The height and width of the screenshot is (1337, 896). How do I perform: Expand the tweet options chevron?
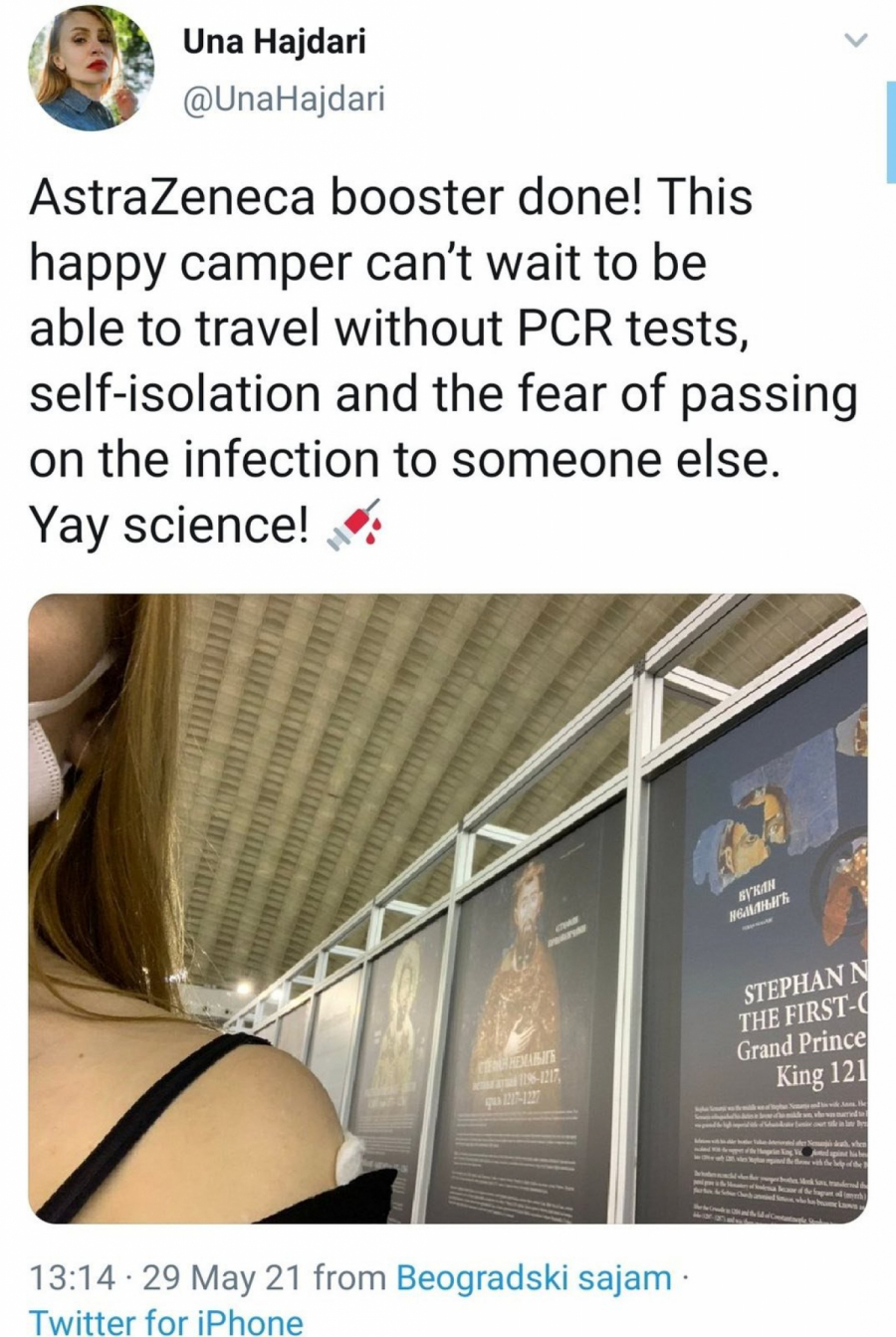pyautogui.click(x=855, y=41)
